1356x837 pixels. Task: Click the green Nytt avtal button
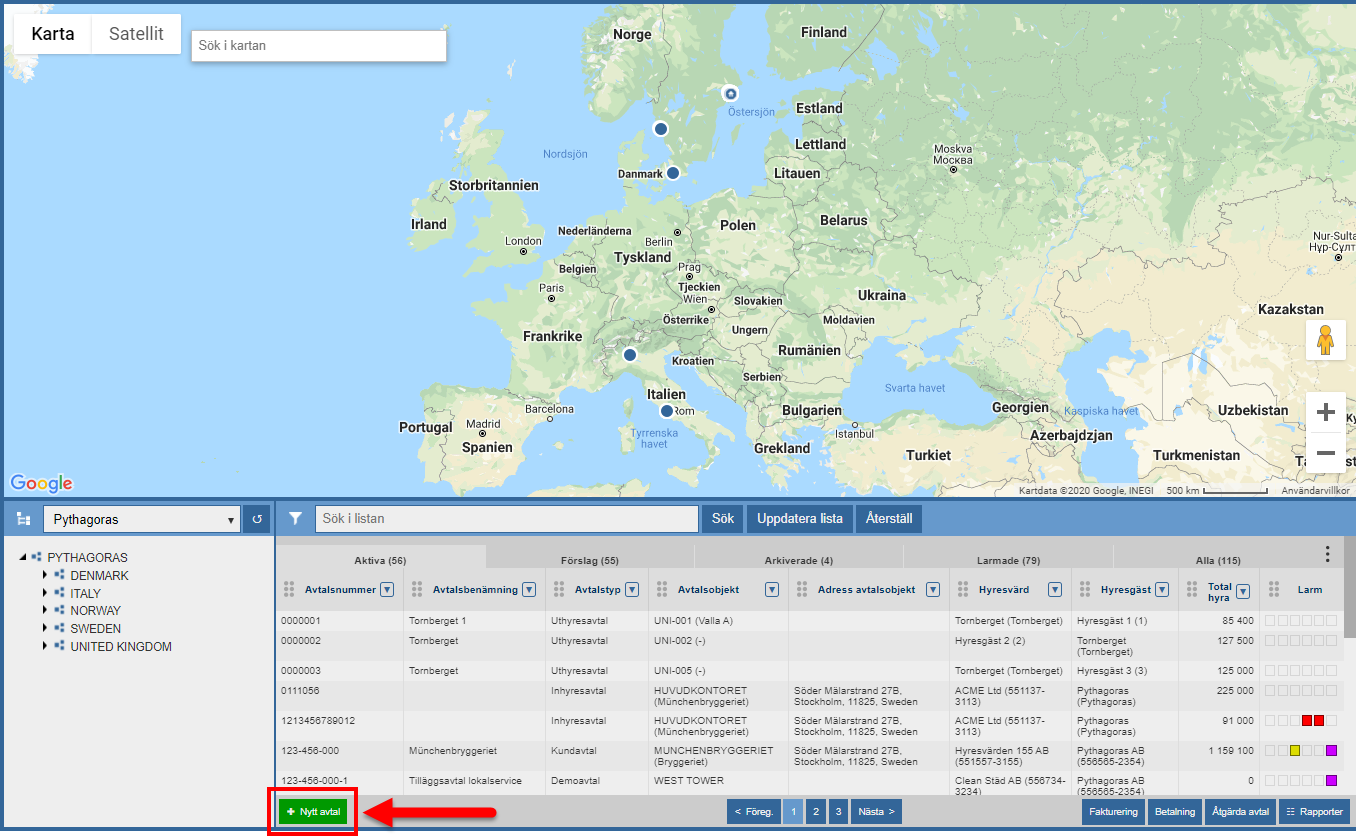click(313, 812)
